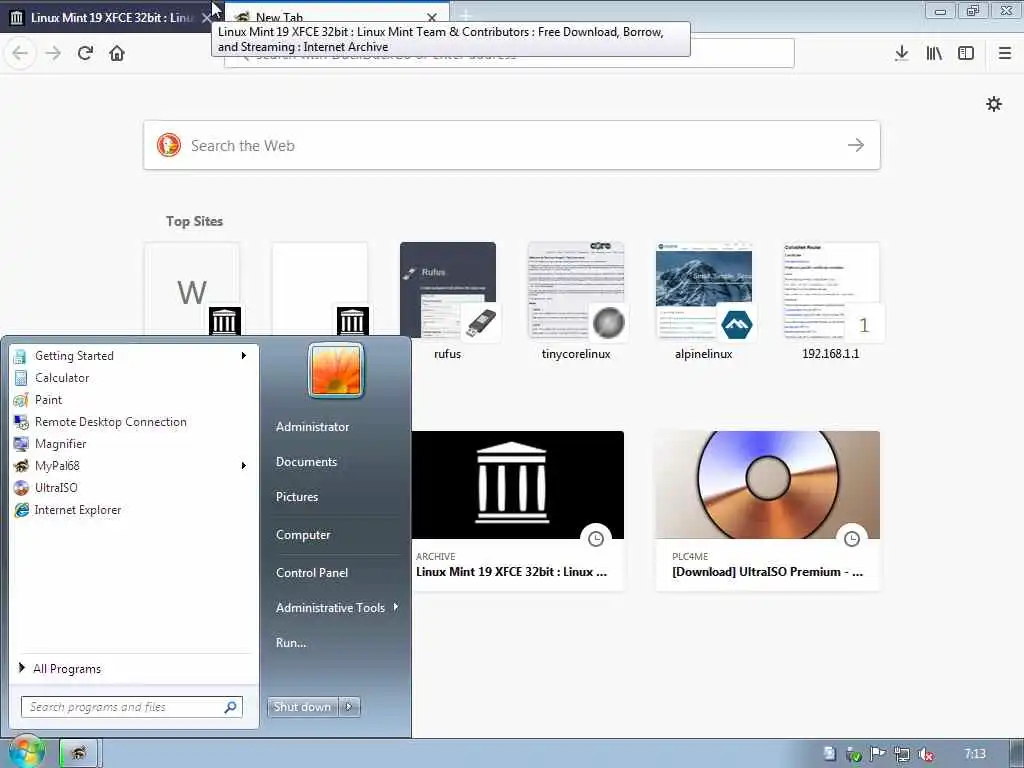
Task: Click the Windows Start orb
Action: point(26,752)
